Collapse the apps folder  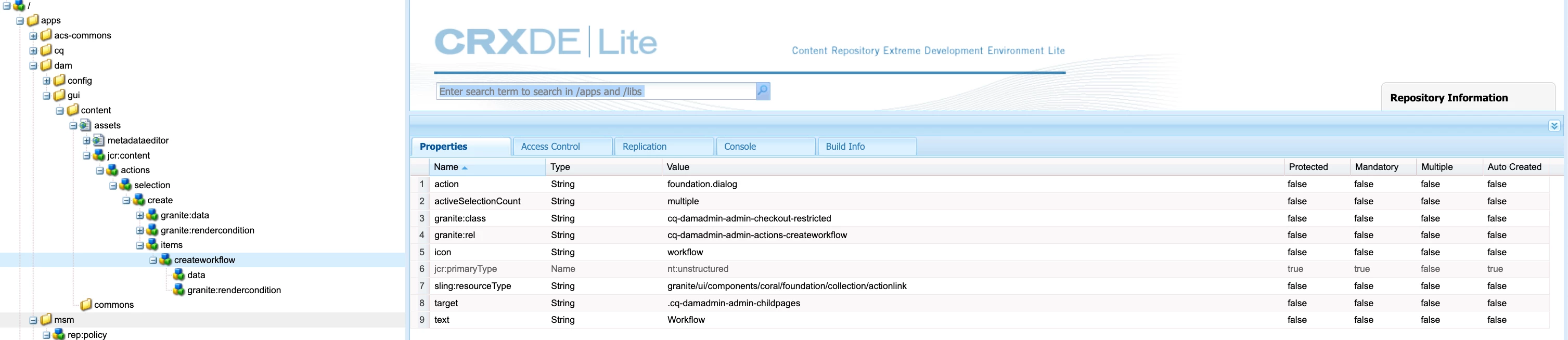pyautogui.click(x=20, y=21)
